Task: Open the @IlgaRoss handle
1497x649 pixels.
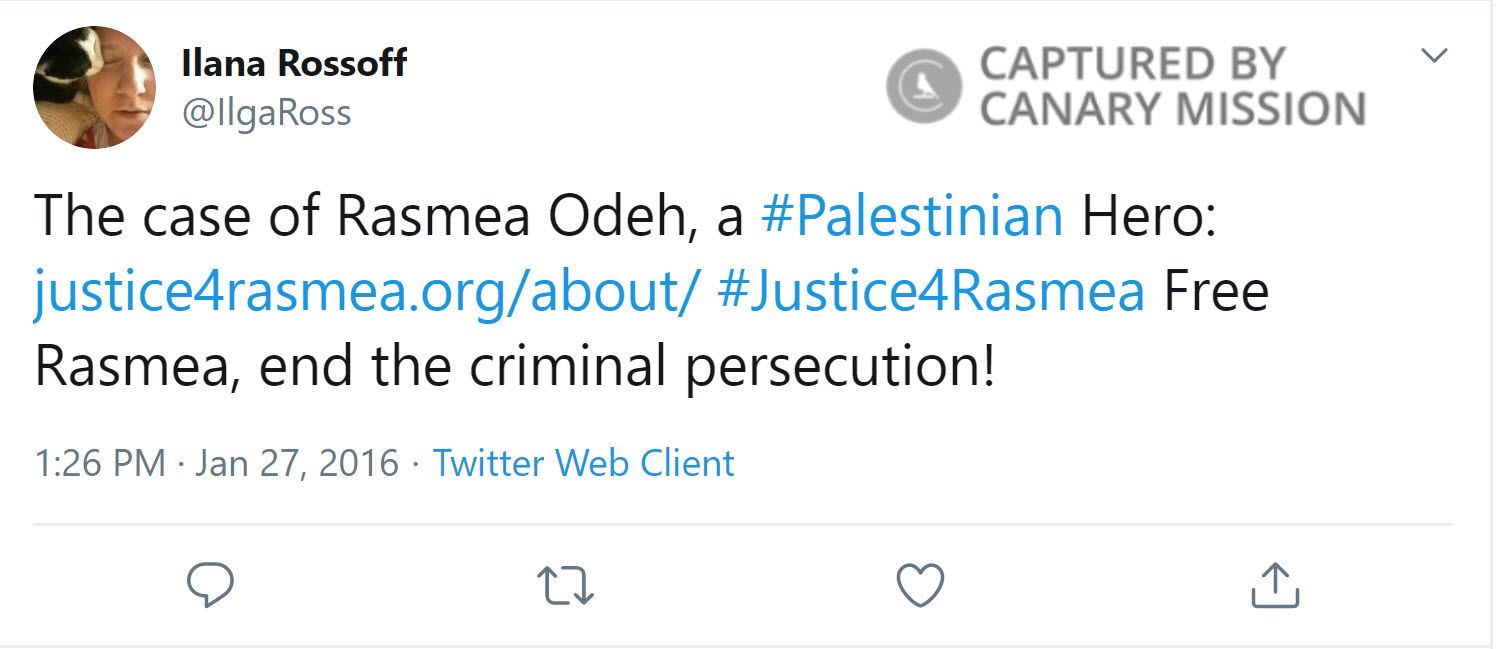Action: [266, 113]
